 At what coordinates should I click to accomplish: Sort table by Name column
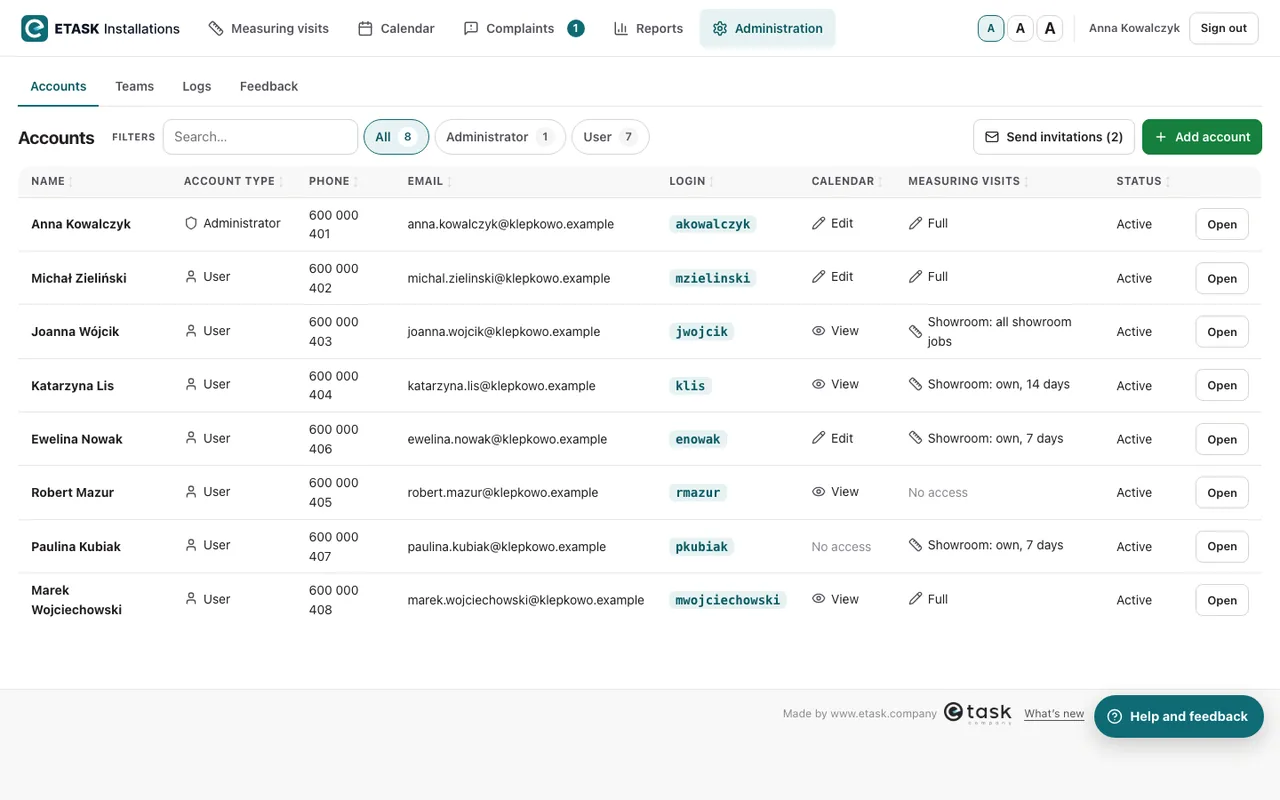click(52, 181)
